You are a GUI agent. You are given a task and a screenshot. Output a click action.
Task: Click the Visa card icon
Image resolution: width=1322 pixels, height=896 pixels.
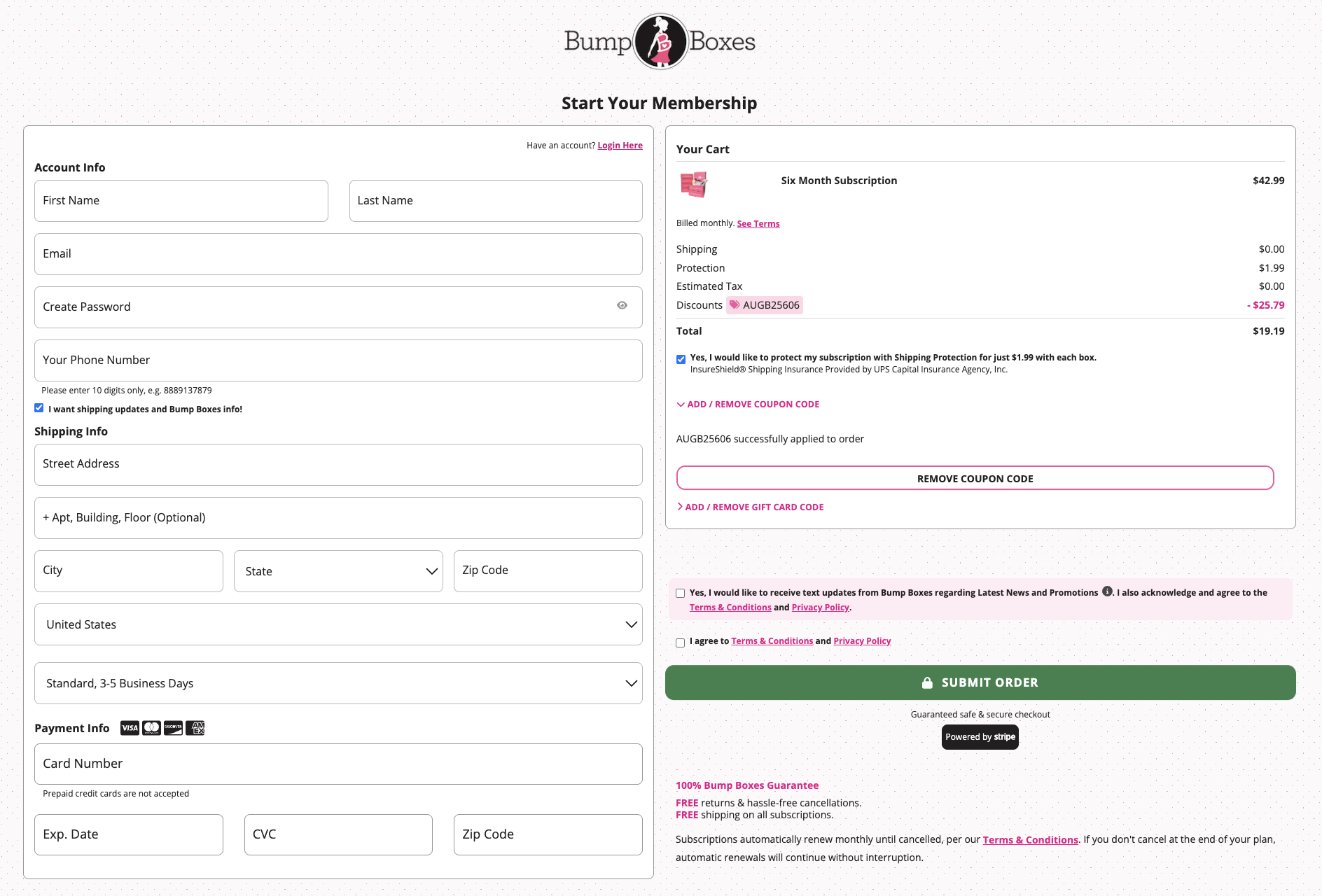[x=130, y=728]
